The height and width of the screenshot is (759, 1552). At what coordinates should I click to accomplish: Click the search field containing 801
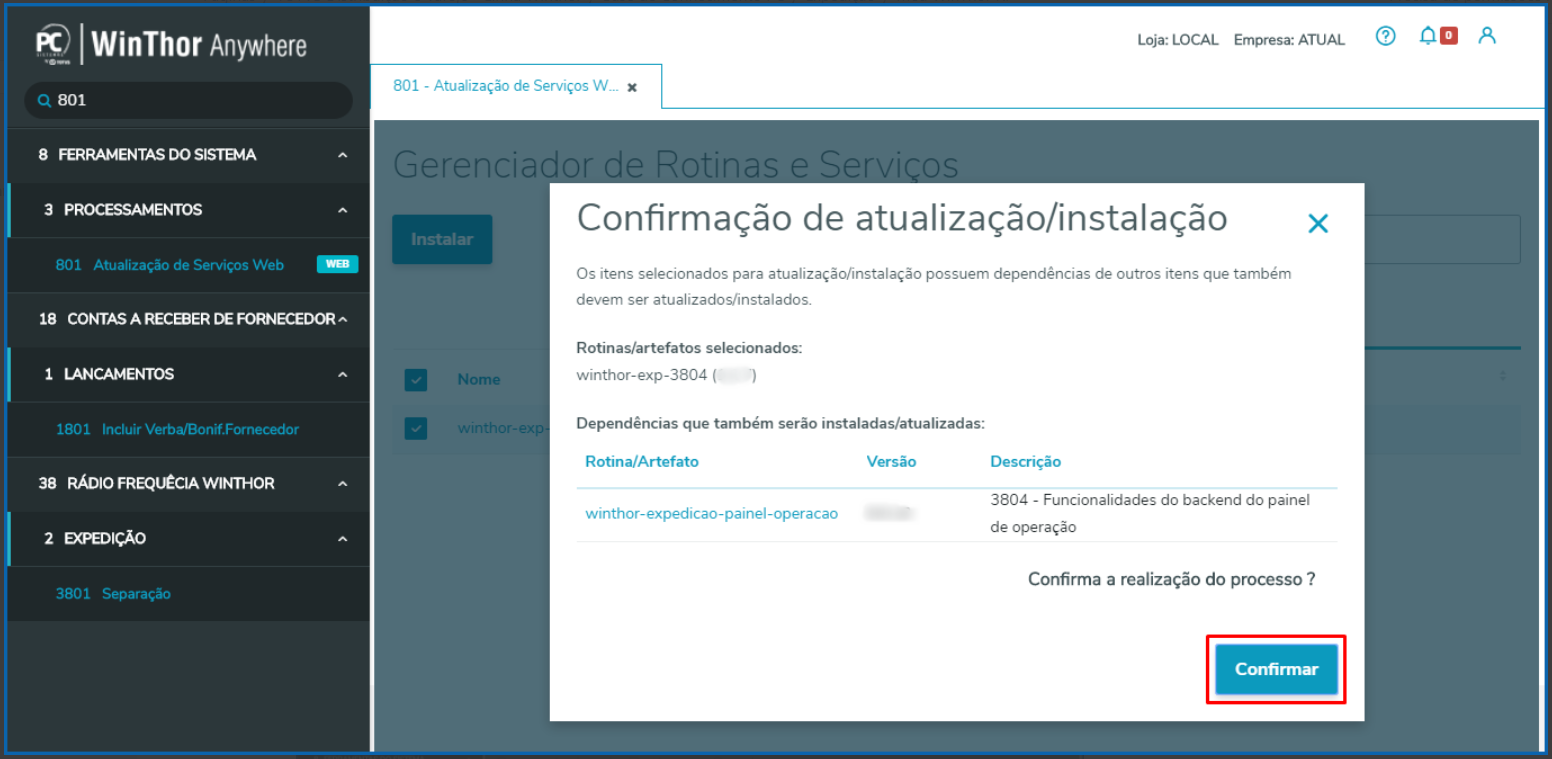188,101
